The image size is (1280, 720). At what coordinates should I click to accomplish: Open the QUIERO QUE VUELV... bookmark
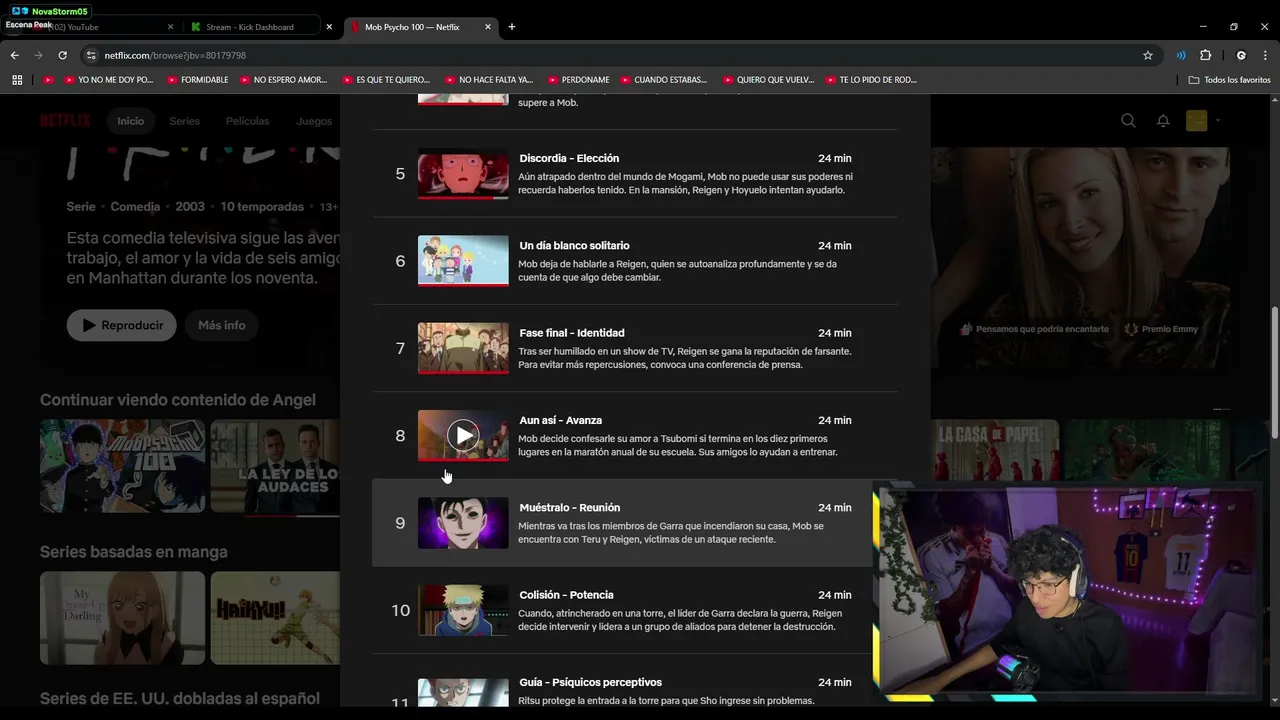tap(769, 80)
